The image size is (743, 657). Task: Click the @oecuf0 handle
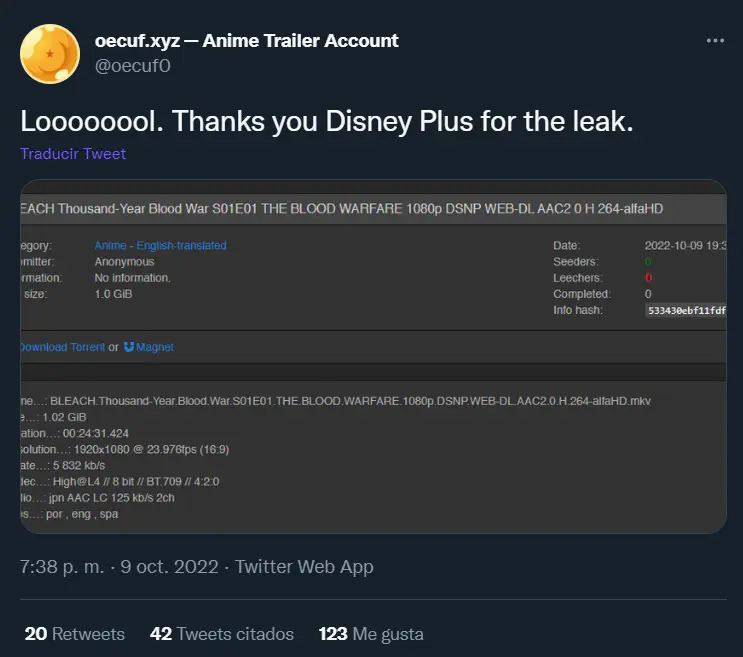(133, 66)
